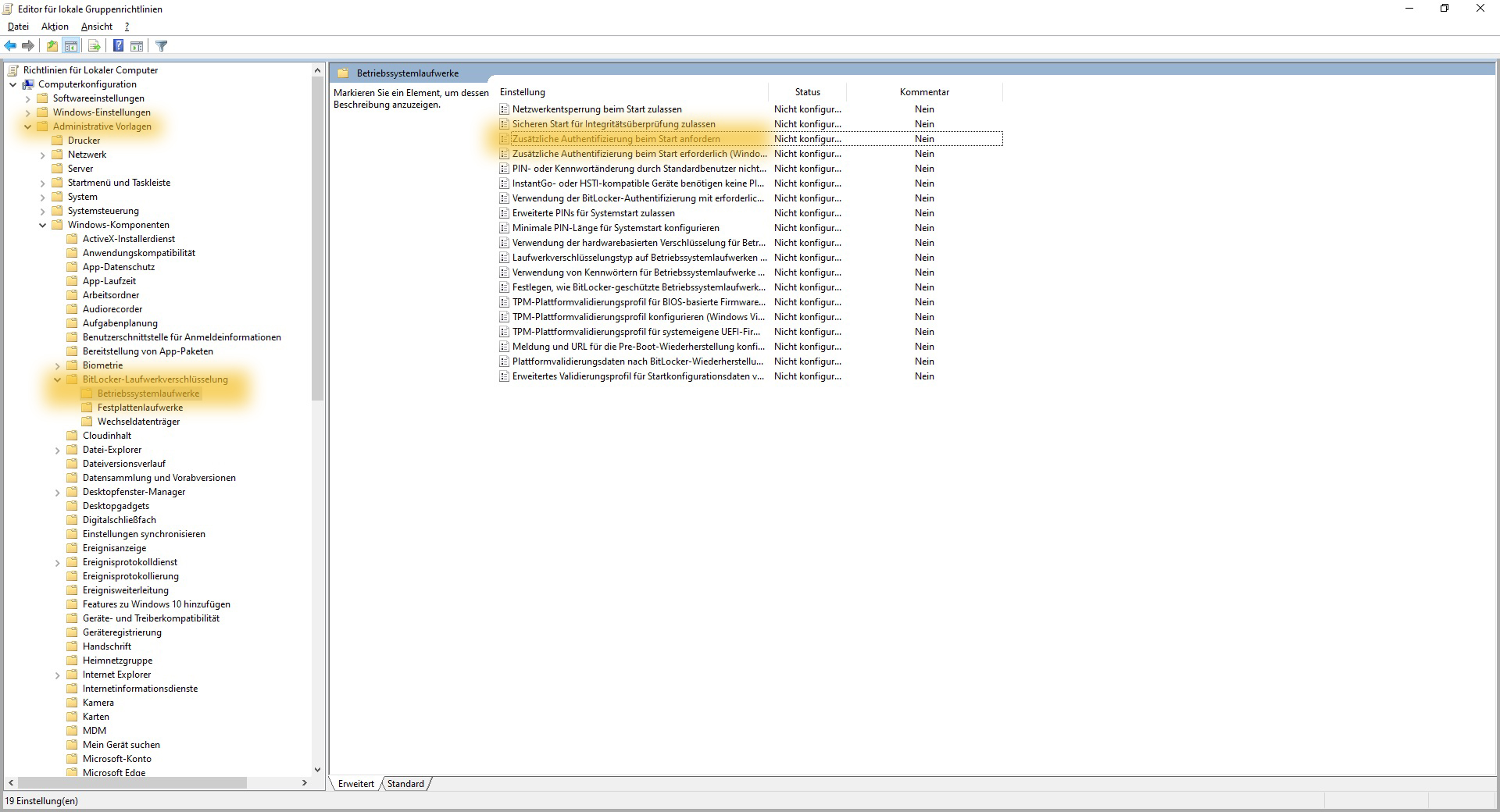Expand the Softwareeinstellungen node
Image resolution: width=1500 pixels, height=812 pixels.
28,98
